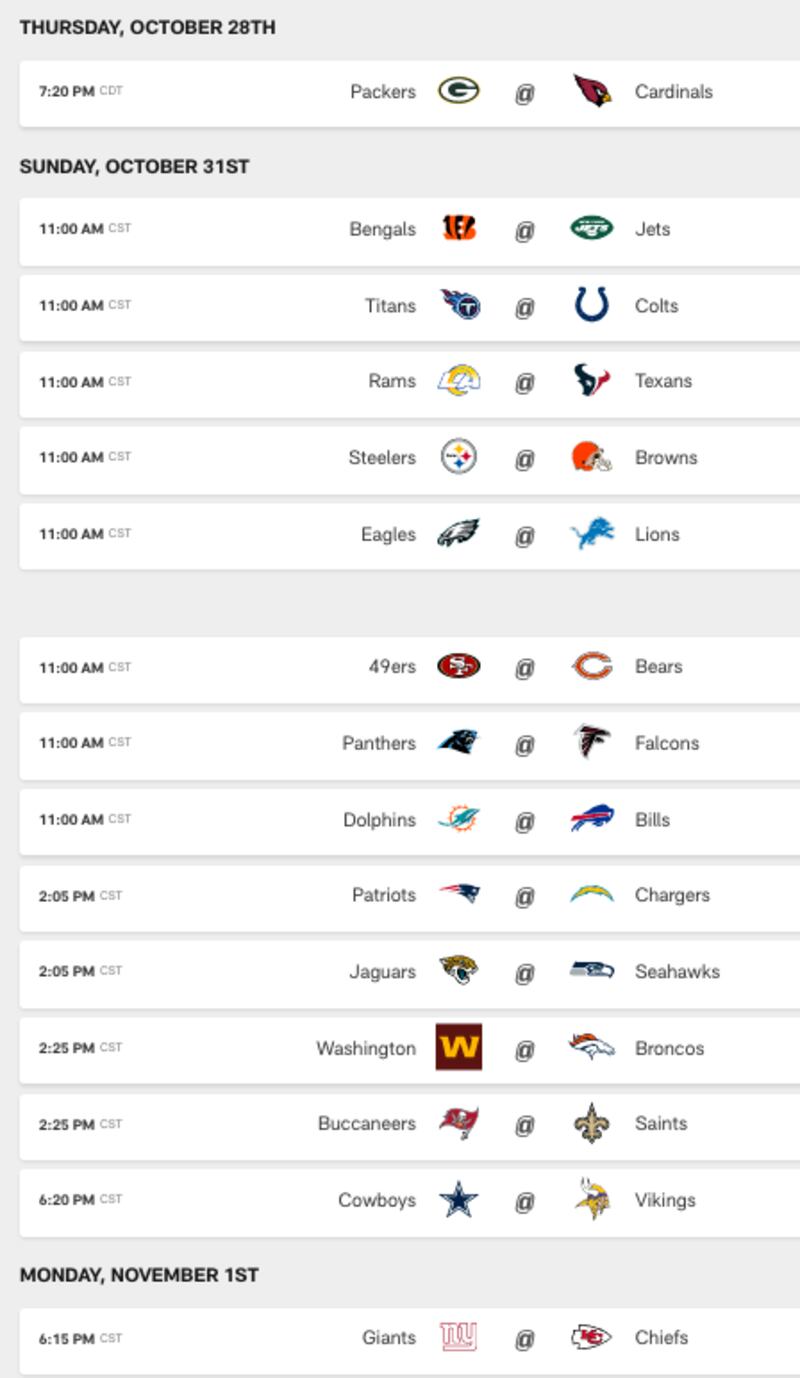800x1378 pixels.
Task: Click the Colts horseshoe logo
Action: pyautogui.click(x=592, y=305)
